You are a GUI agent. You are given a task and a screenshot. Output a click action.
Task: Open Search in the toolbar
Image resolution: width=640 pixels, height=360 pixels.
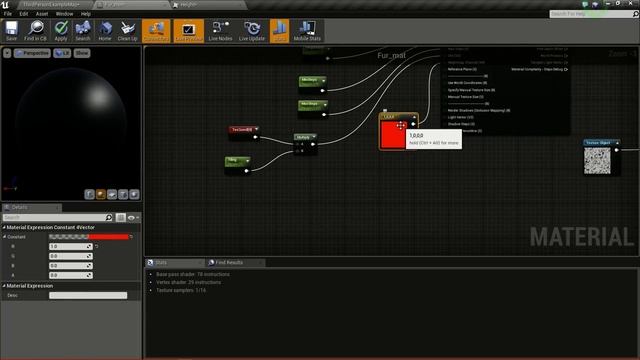click(x=82, y=31)
